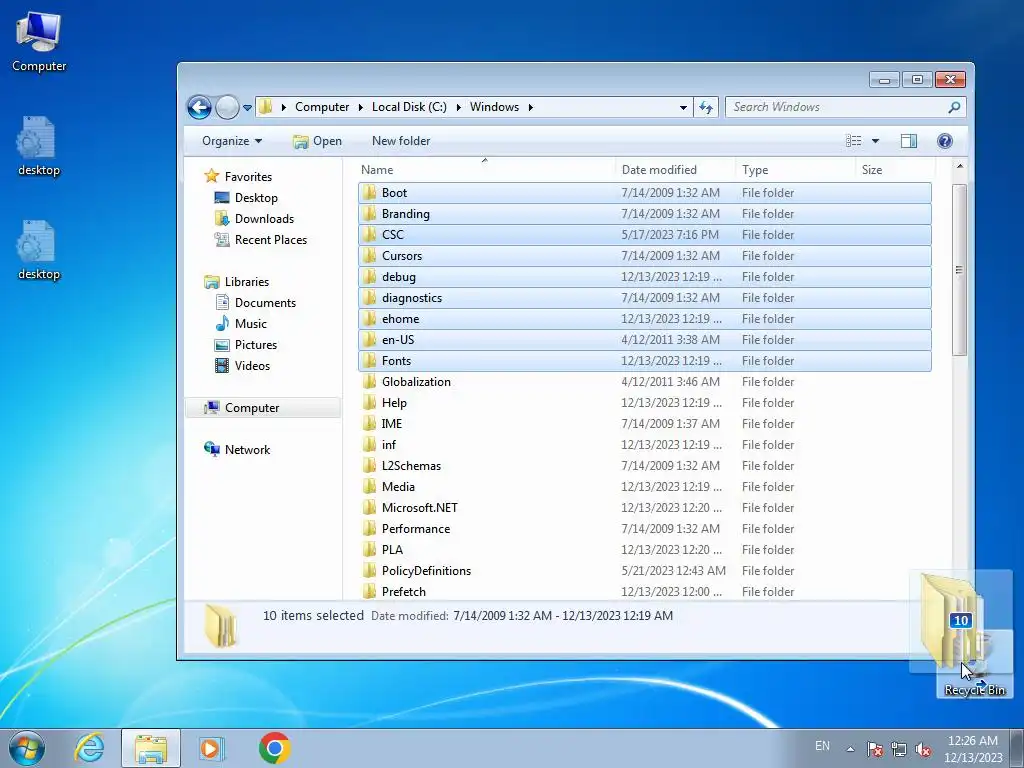Open the Documents library
Image resolution: width=1024 pixels, height=768 pixels.
pyautogui.click(x=265, y=303)
